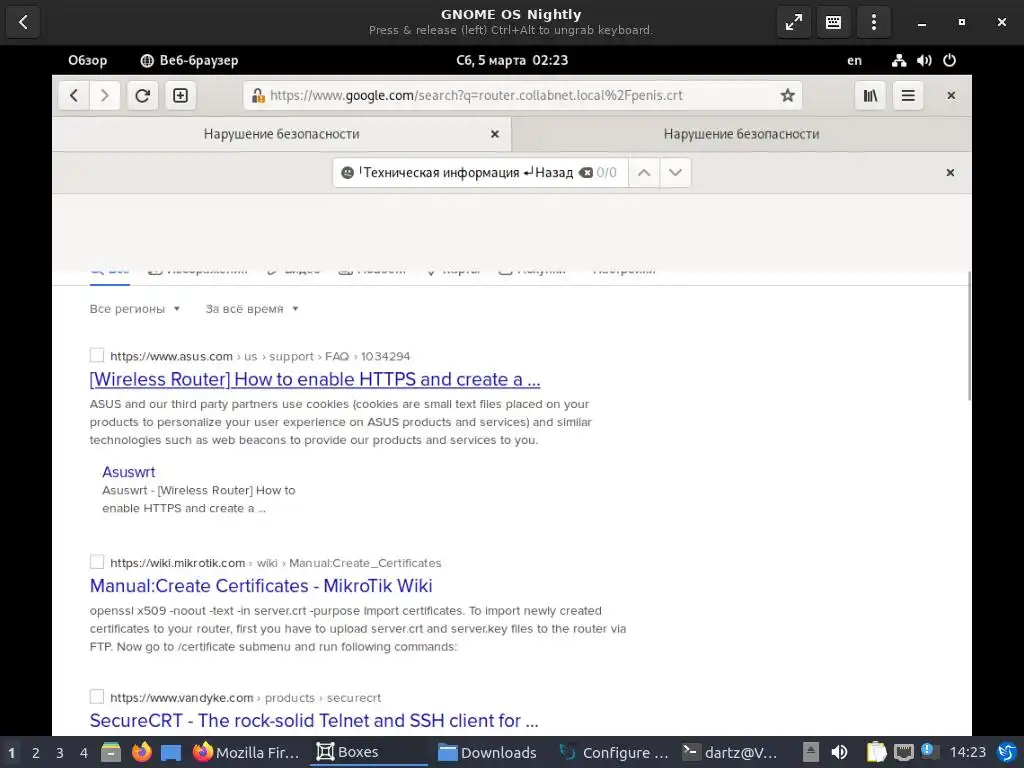Open the Asuswrt sublink
The height and width of the screenshot is (768, 1024).
[x=129, y=472]
